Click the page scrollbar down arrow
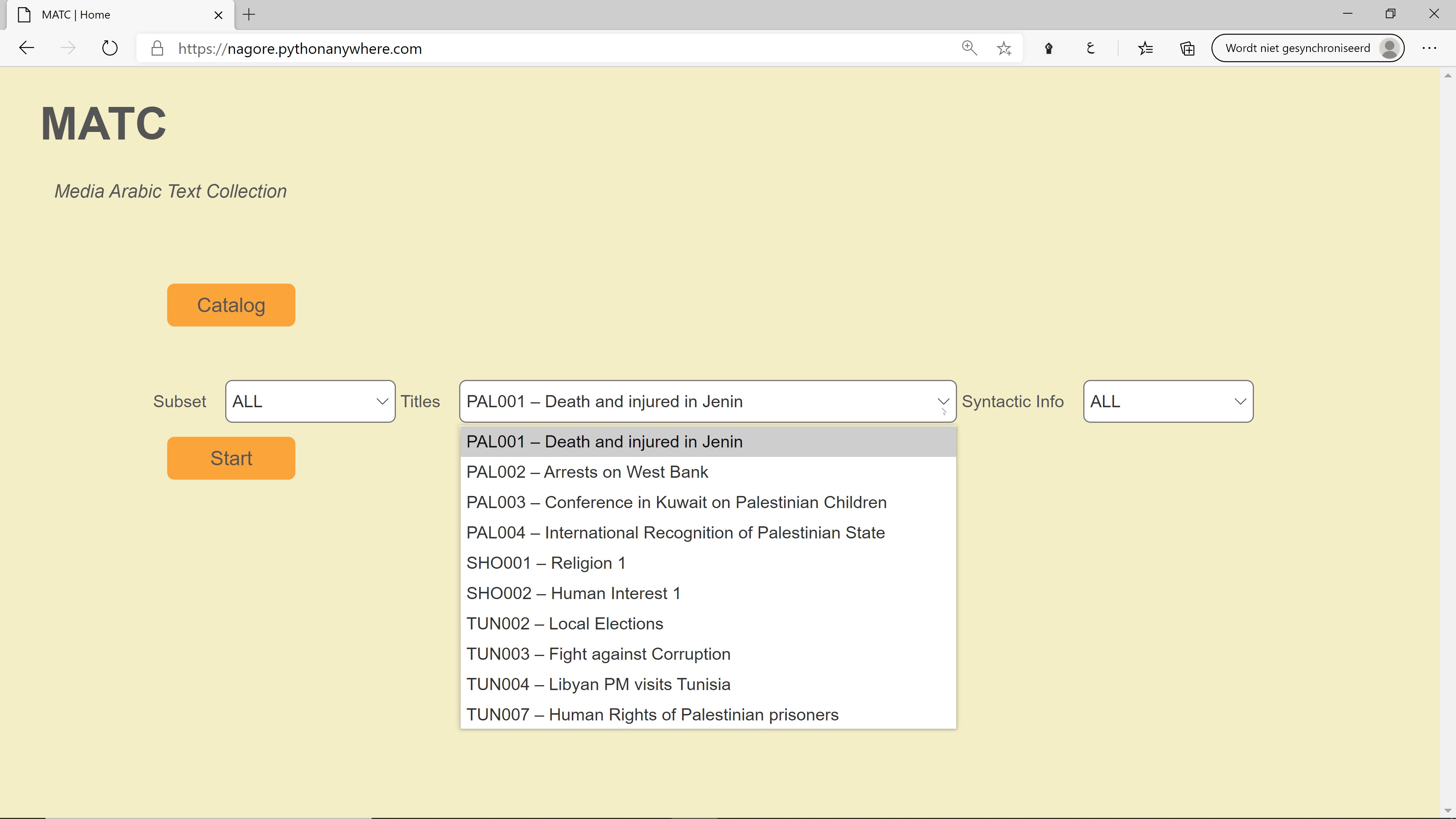The image size is (1456, 819). click(1448, 811)
